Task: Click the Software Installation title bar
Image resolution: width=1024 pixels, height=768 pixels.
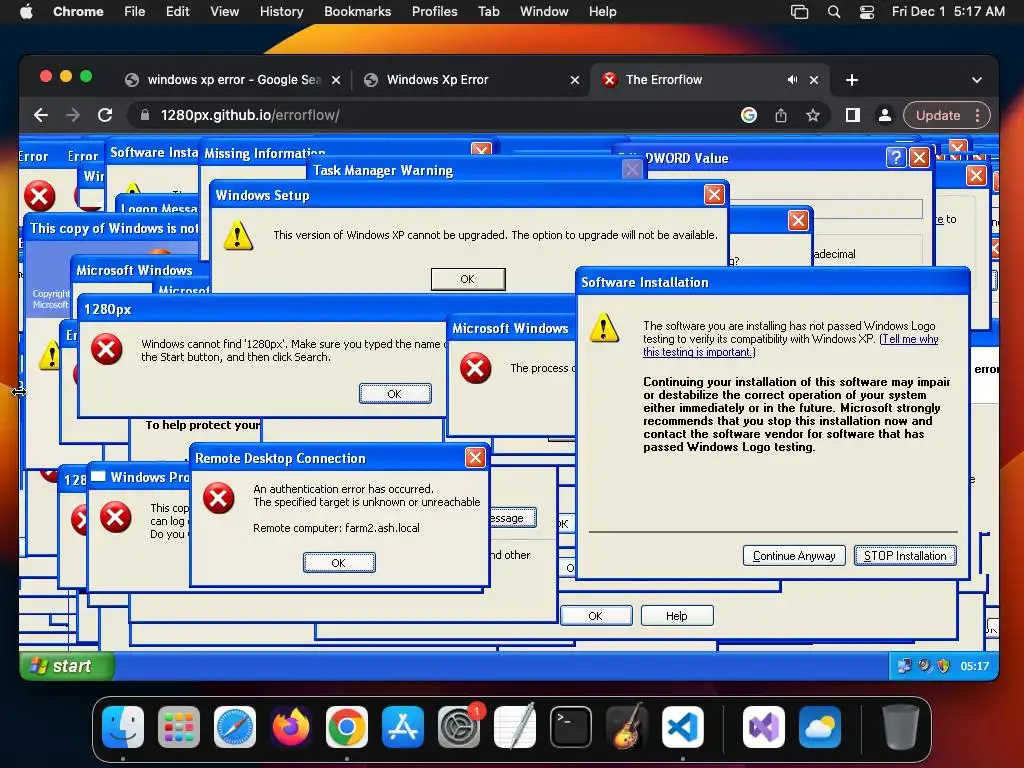Action: pos(773,282)
